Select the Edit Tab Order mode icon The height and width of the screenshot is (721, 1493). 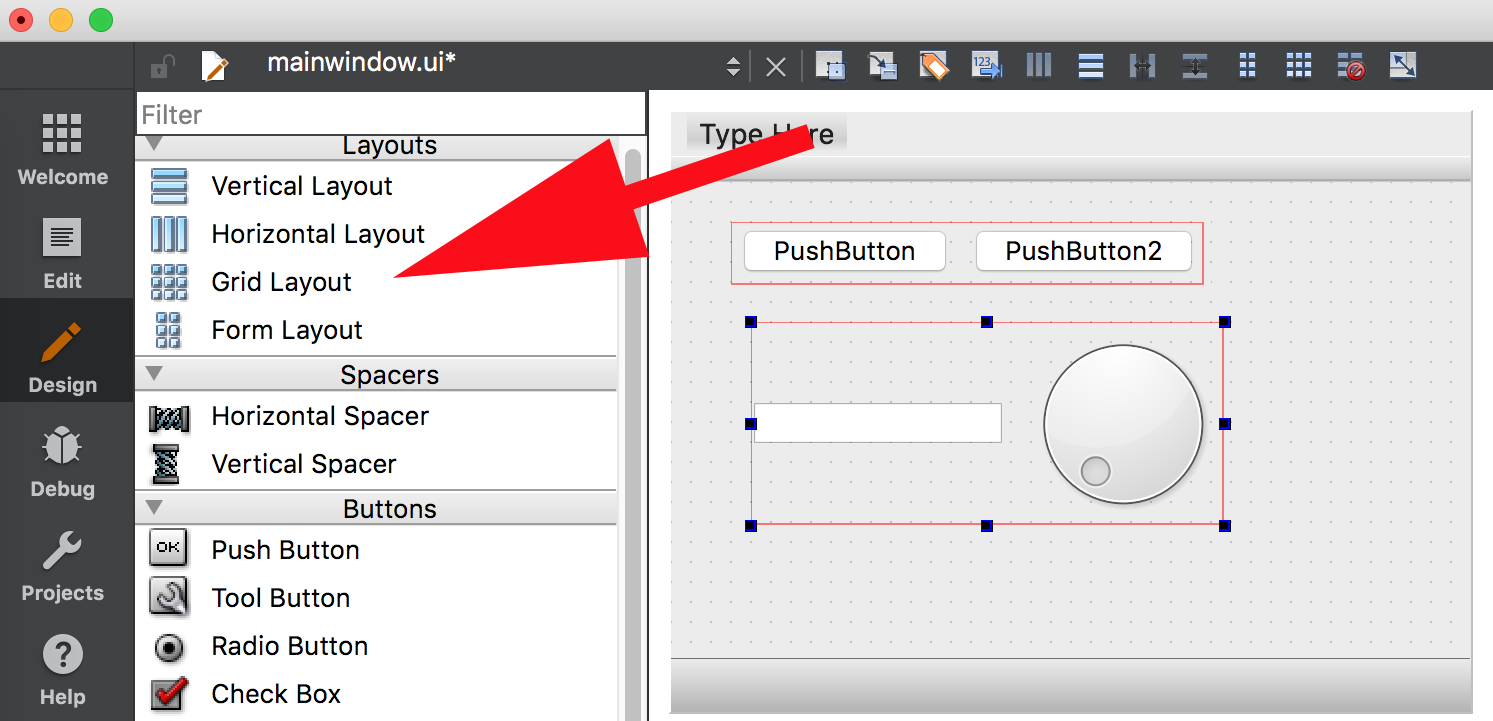click(x=987, y=65)
